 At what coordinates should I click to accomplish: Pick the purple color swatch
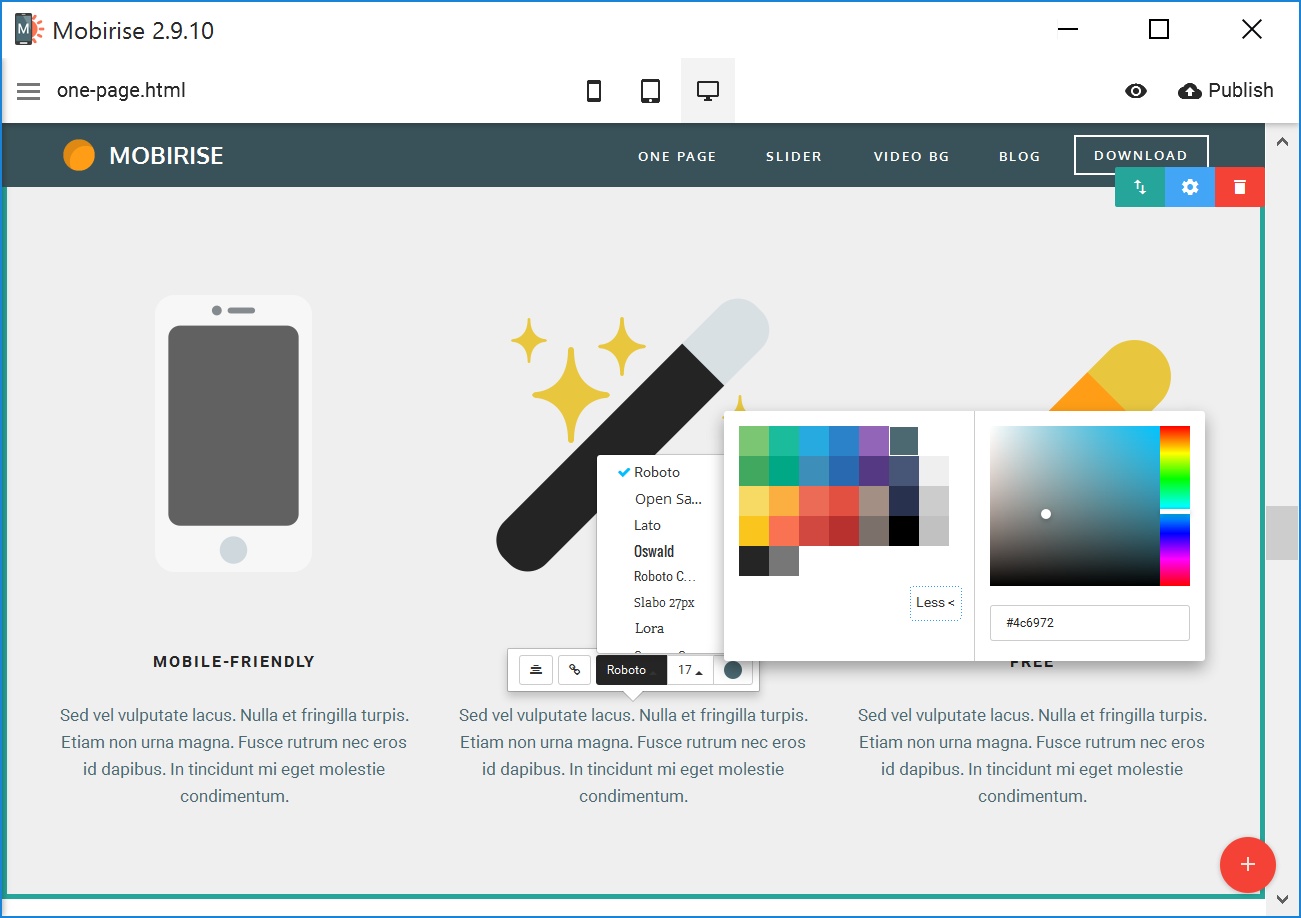point(874,441)
